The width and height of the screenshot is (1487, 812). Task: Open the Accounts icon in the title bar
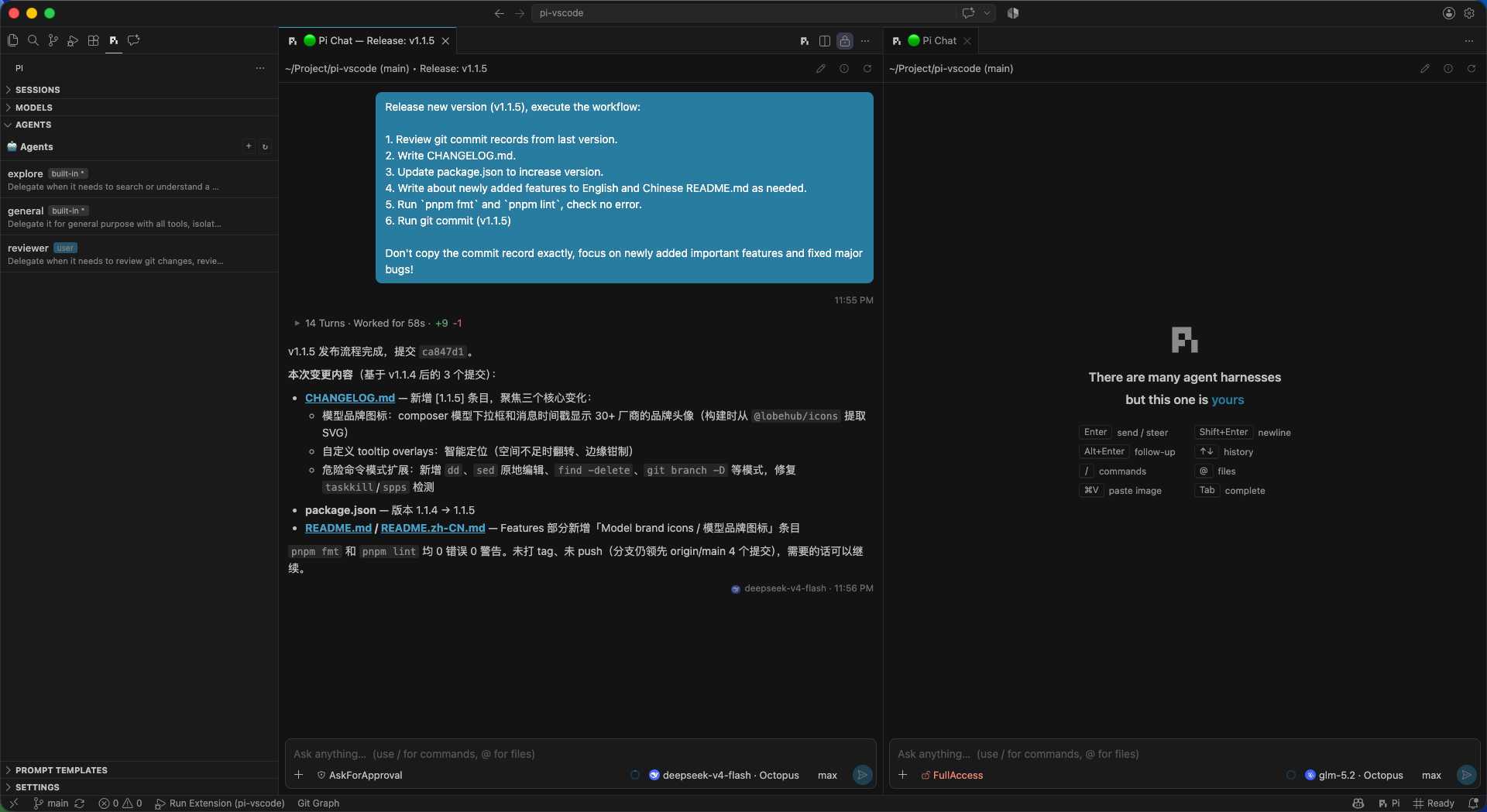point(1449,13)
